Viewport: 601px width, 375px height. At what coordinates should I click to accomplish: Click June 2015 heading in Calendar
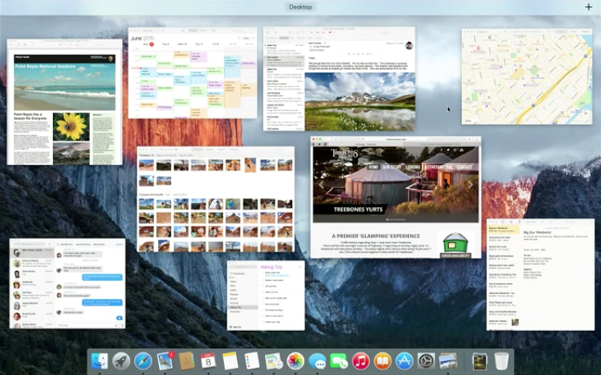(142, 38)
